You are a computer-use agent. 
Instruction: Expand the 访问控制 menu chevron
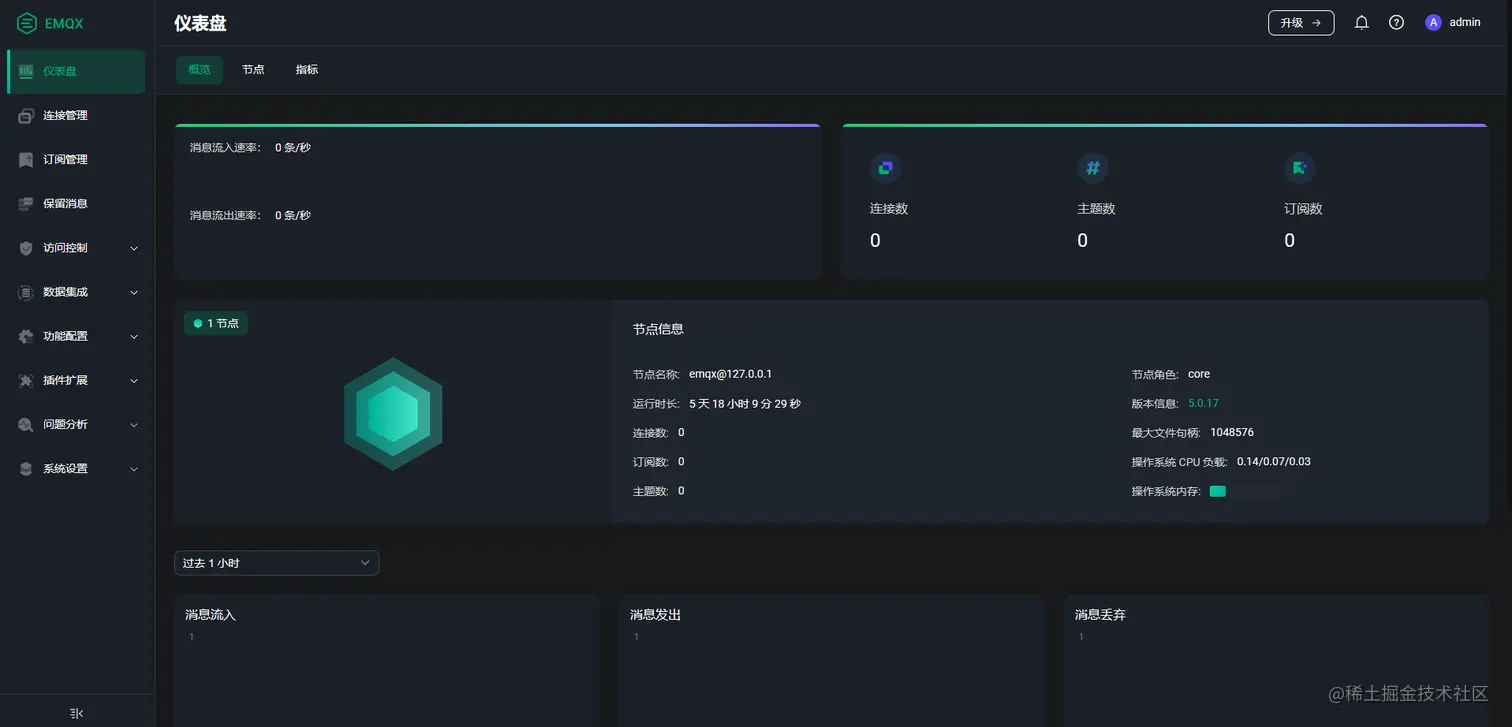click(134, 248)
